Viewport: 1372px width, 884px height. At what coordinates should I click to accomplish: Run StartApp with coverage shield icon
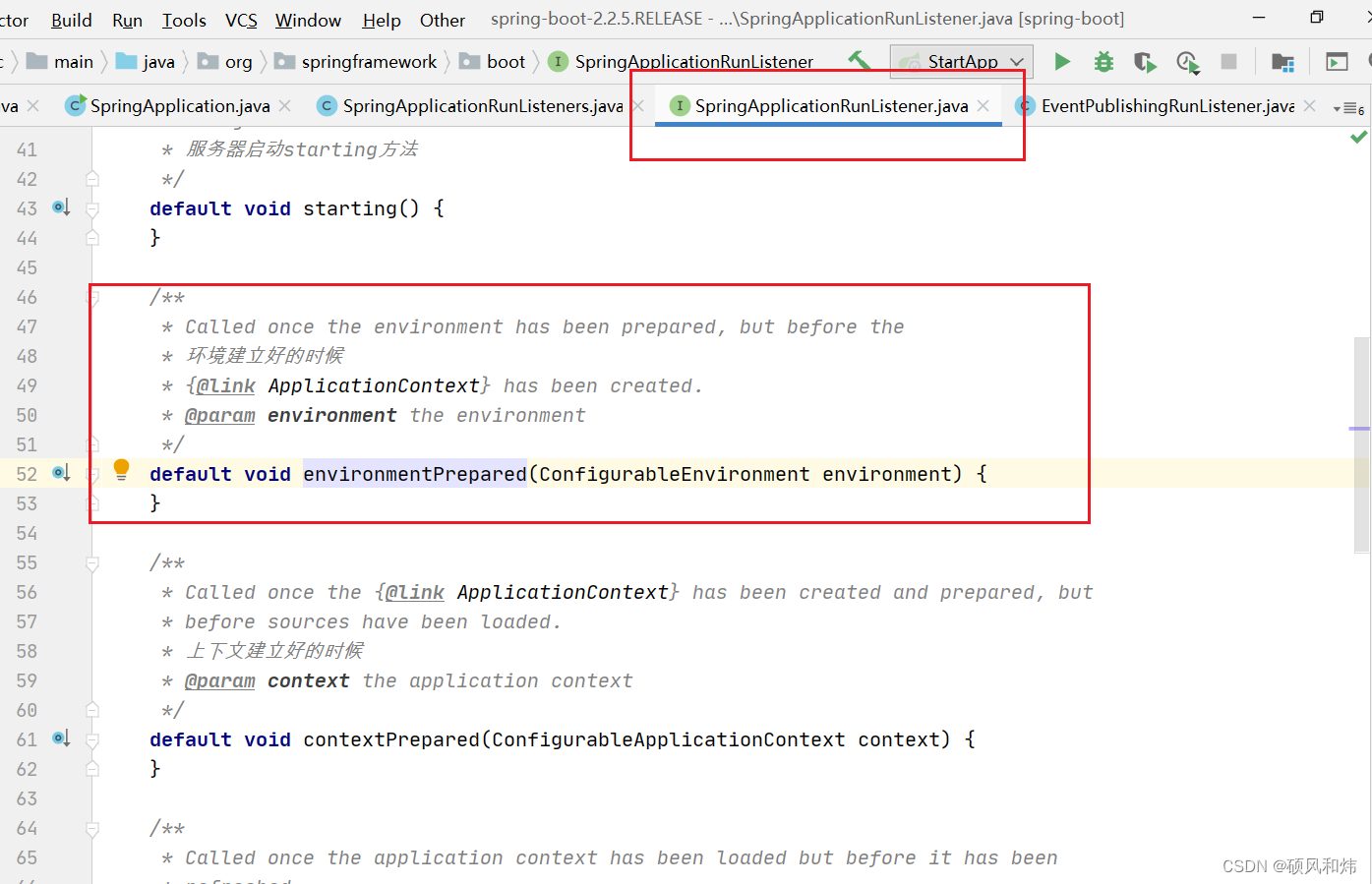(x=1145, y=62)
